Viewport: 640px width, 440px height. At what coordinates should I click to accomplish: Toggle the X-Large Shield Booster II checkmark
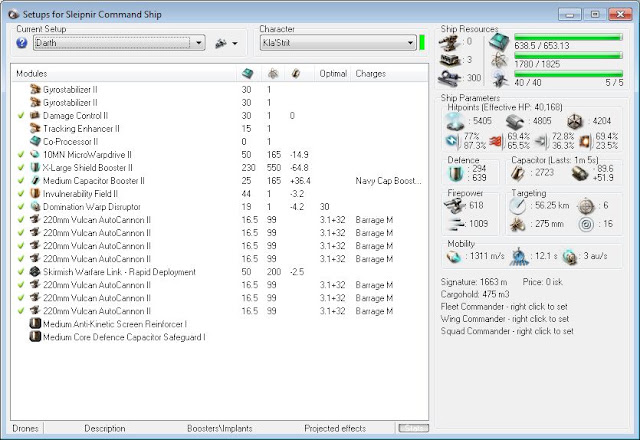pyautogui.click(x=21, y=168)
